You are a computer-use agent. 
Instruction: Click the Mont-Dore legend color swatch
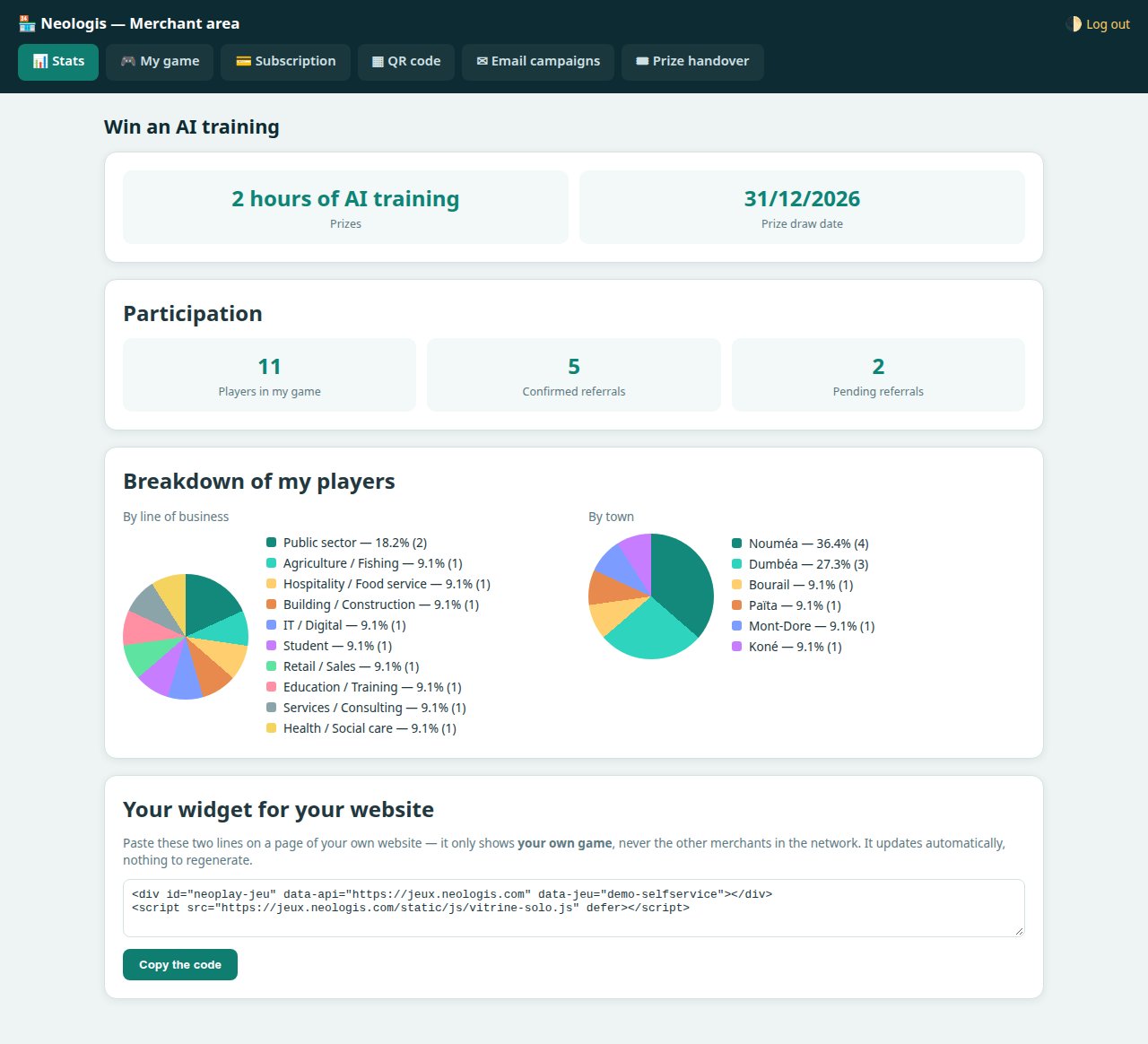(x=737, y=626)
